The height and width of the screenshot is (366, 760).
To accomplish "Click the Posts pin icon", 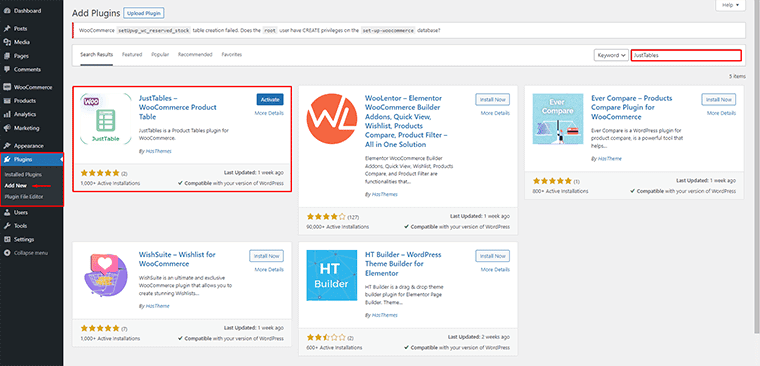I will (7, 29).
